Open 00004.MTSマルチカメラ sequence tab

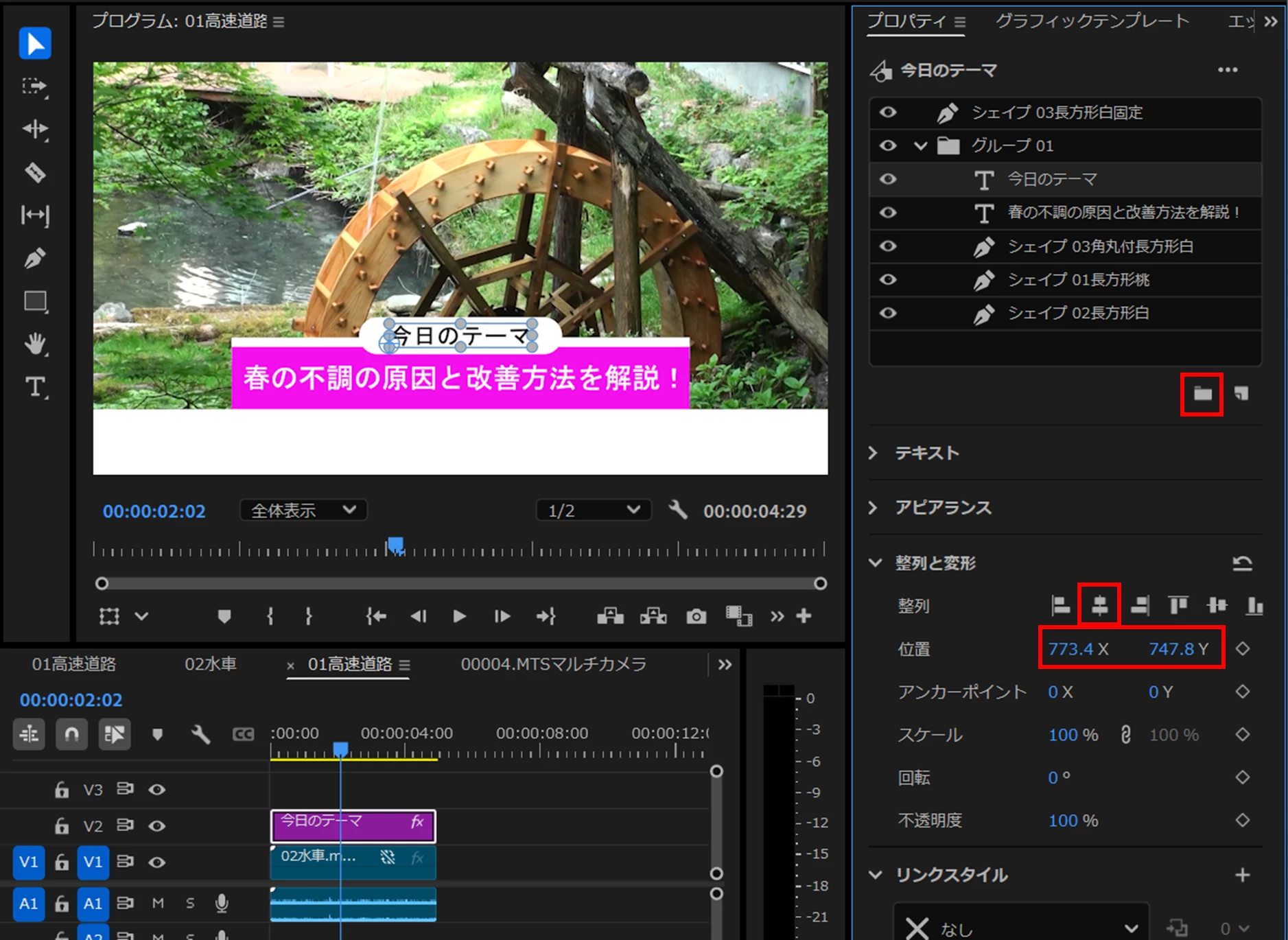(553, 664)
